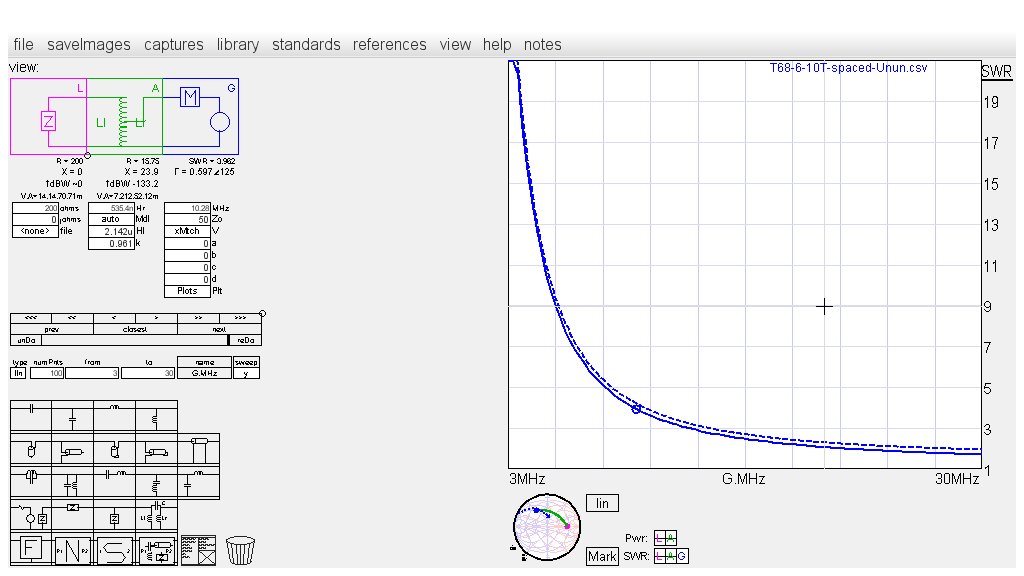Click the trash can icon
Viewport: 1024px width, 576px height.
click(240, 551)
